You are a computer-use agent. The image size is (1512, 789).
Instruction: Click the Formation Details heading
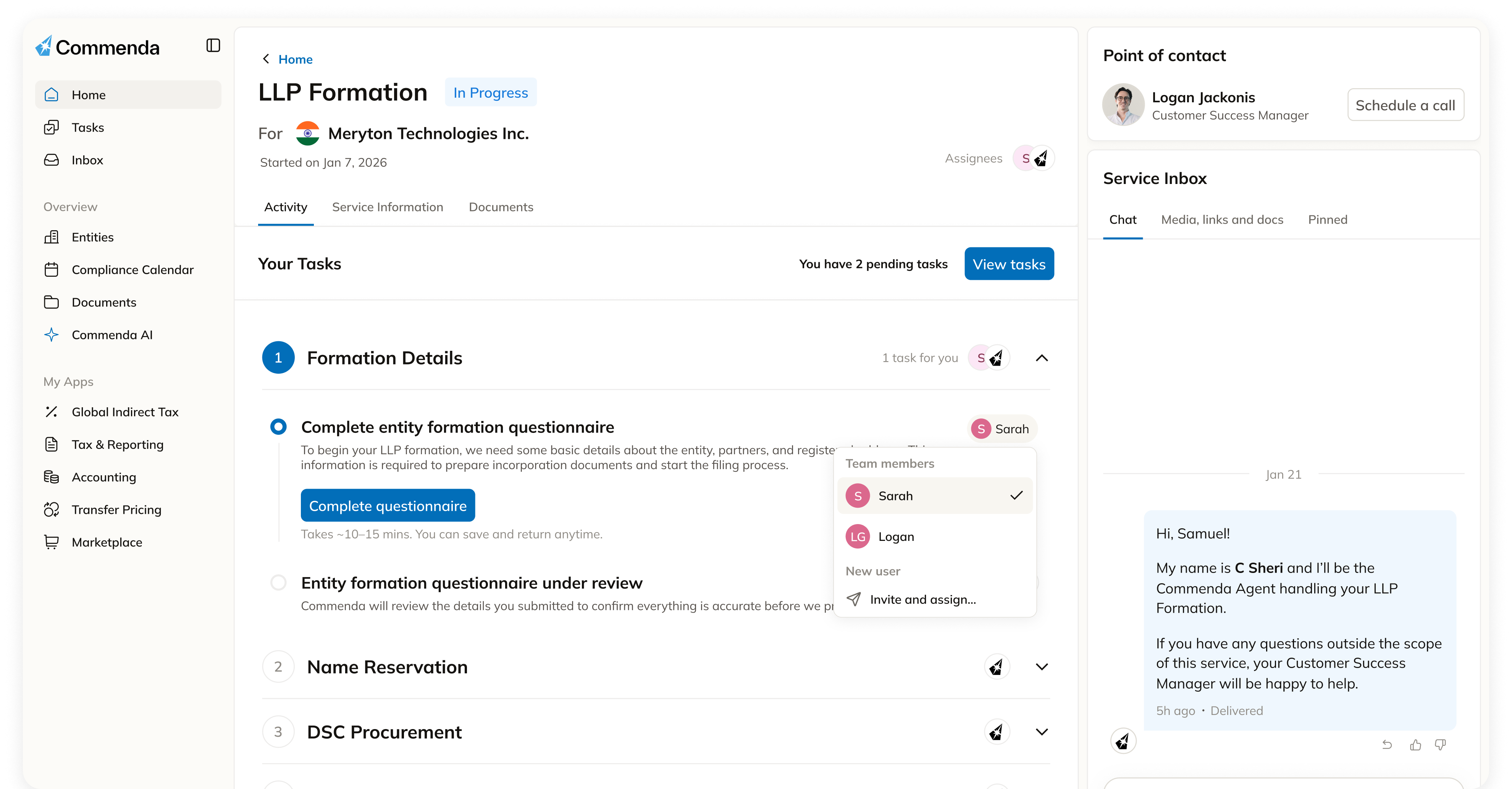[x=384, y=358]
